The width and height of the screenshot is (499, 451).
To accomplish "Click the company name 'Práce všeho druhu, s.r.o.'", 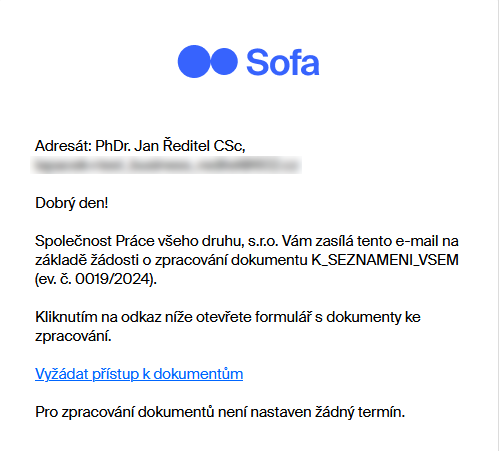I will (197, 241).
